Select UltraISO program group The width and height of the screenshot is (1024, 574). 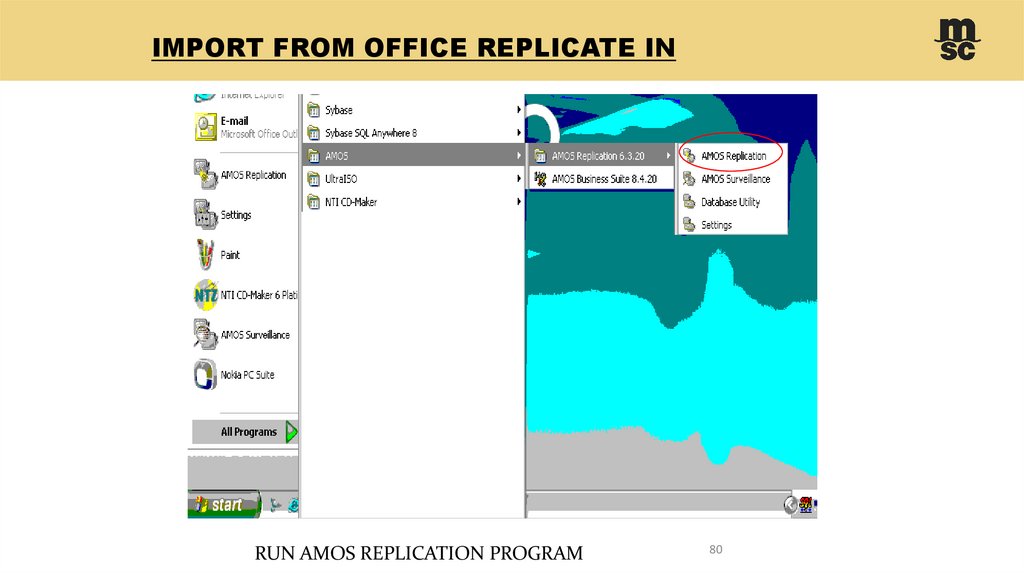[414, 178]
